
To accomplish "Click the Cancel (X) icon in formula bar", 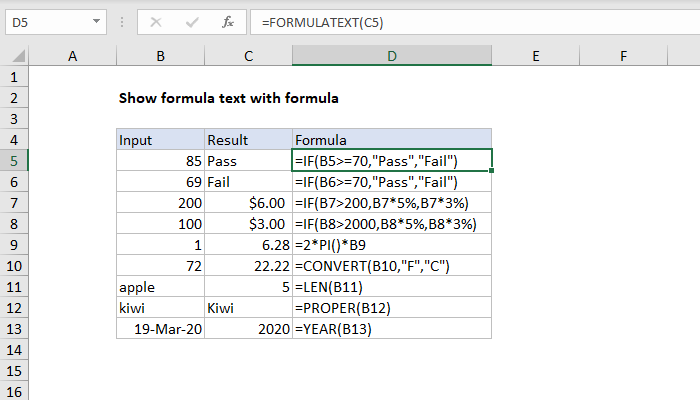I will 156,20.
